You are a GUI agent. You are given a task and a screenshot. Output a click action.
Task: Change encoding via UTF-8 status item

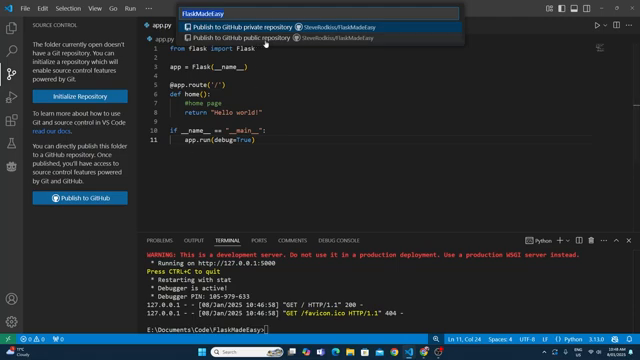pyautogui.click(x=527, y=339)
